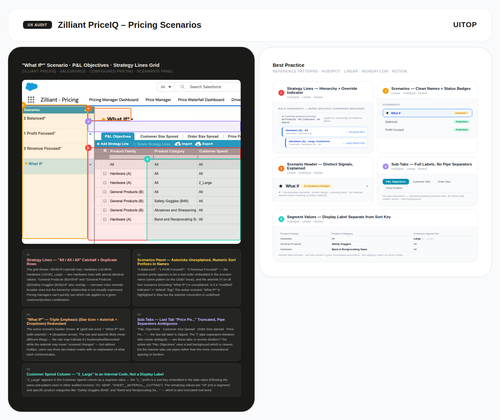Click the UX AUDIT badge
Screen dimensions: 500x420
point(37,25)
